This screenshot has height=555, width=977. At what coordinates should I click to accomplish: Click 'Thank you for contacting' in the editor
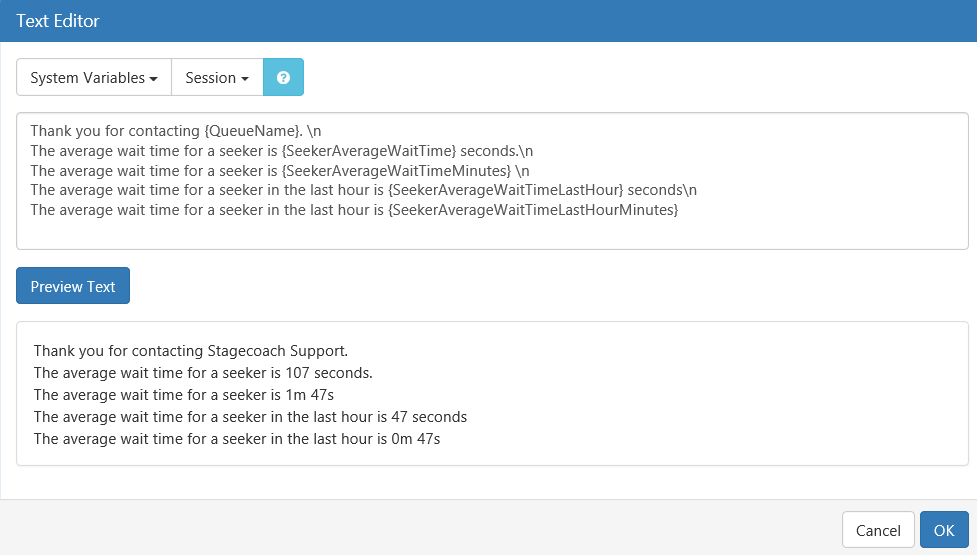pos(115,131)
